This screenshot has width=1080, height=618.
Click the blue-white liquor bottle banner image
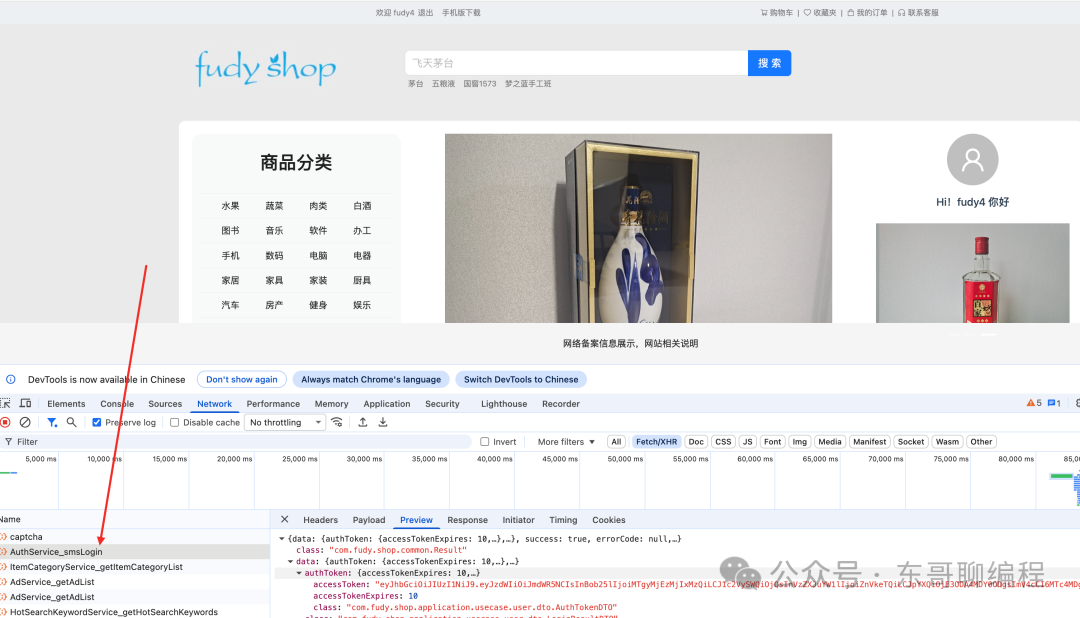coord(638,228)
